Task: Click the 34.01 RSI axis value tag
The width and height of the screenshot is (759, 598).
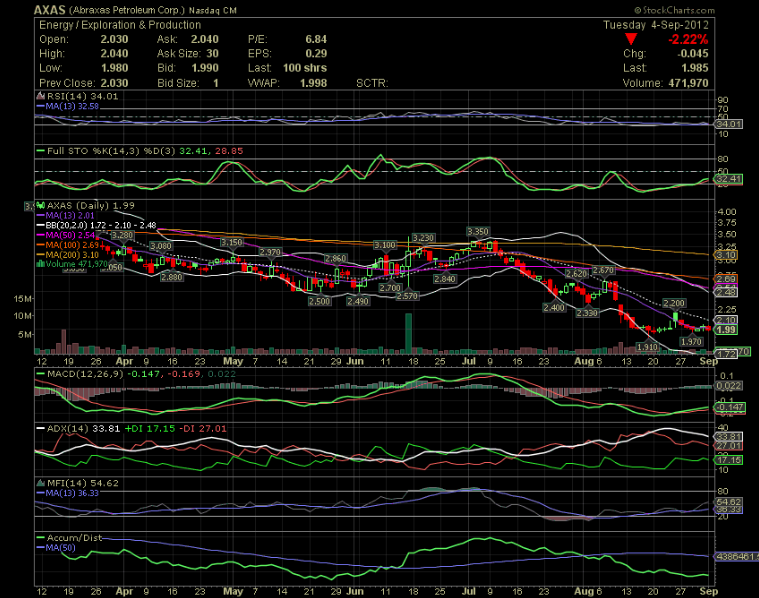Action: [x=729, y=124]
